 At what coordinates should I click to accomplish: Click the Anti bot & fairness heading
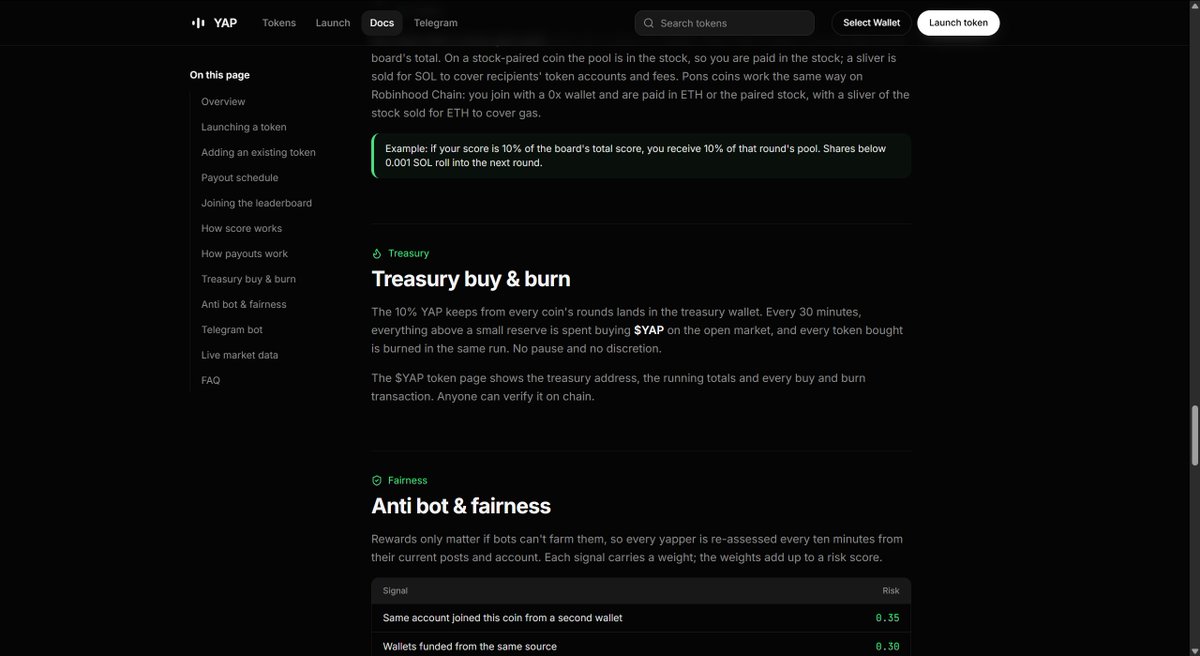[x=461, y=506]
